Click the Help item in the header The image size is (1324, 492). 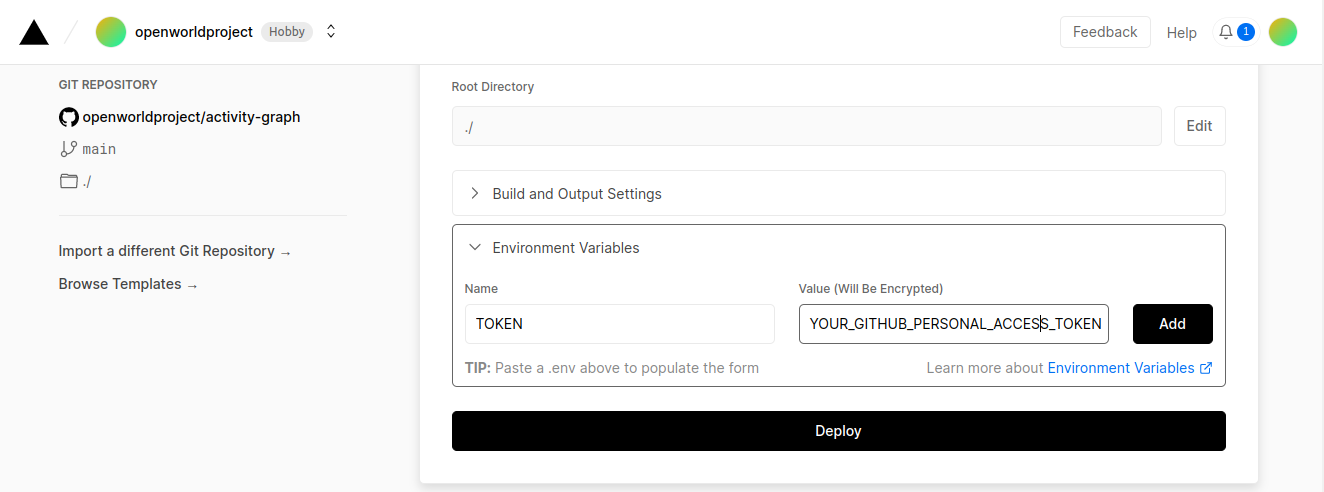pyautogui.click(x=1181, y=33)
